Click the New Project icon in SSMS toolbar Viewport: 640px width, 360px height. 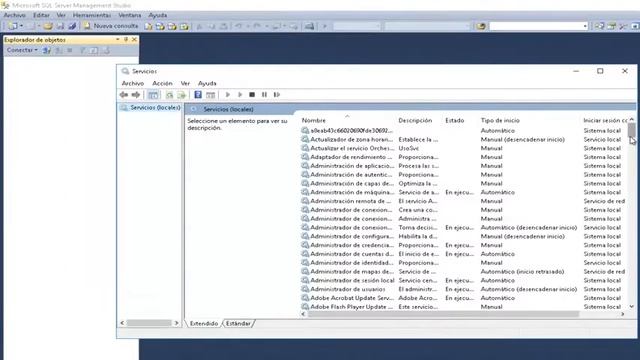tap(13, 26)
